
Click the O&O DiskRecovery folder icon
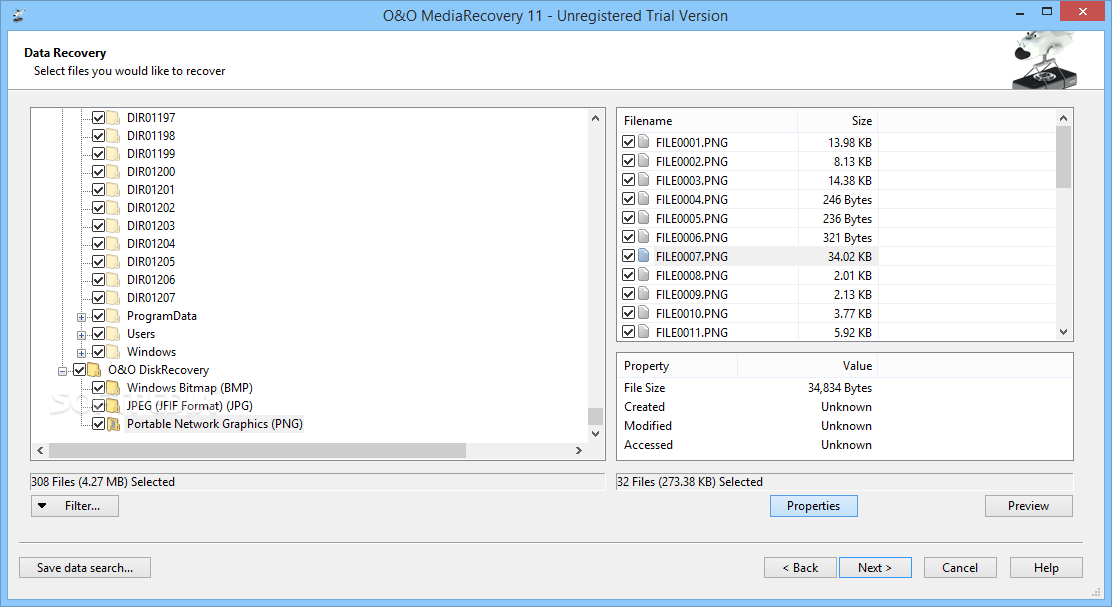pyautogui.click(x=94, y=370)
